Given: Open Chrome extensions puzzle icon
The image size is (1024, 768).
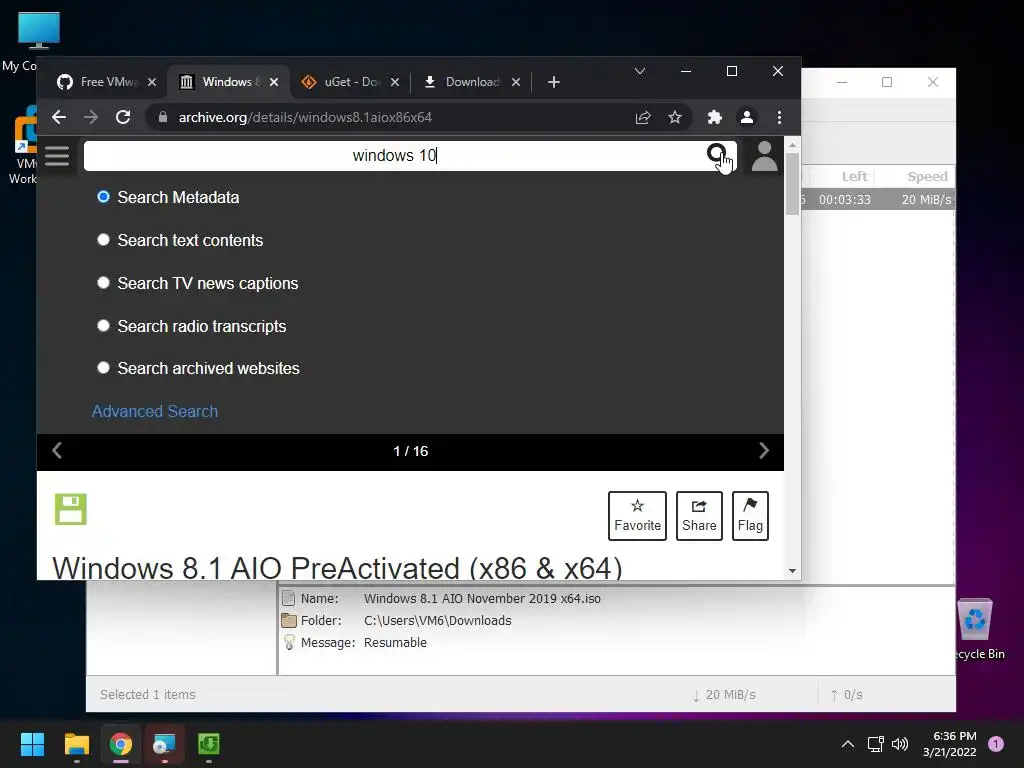Looking at the screenshot, I should (x=714, y=118).
